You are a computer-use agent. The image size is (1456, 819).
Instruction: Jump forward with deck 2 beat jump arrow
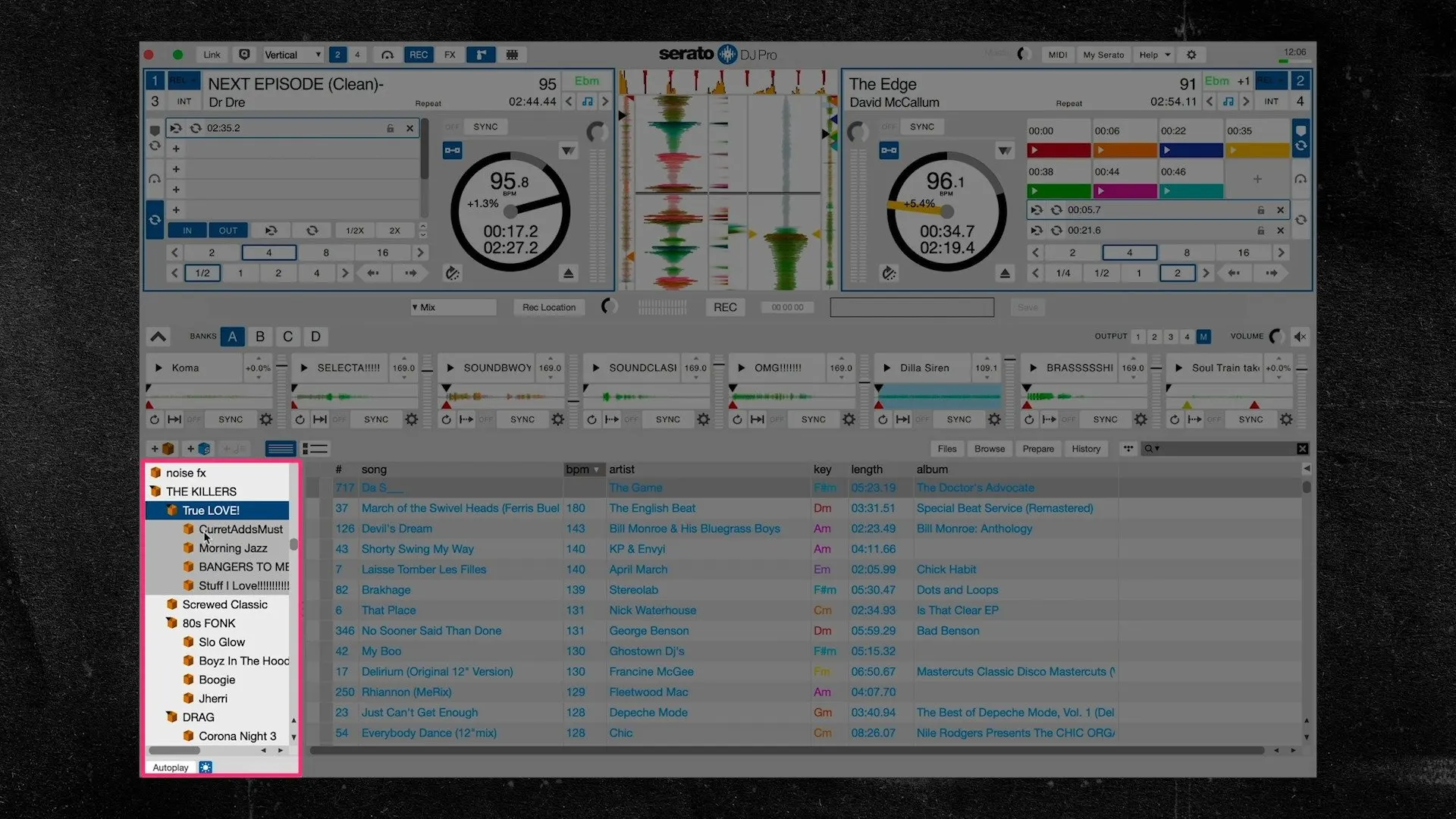click(x=1272, y=273)
